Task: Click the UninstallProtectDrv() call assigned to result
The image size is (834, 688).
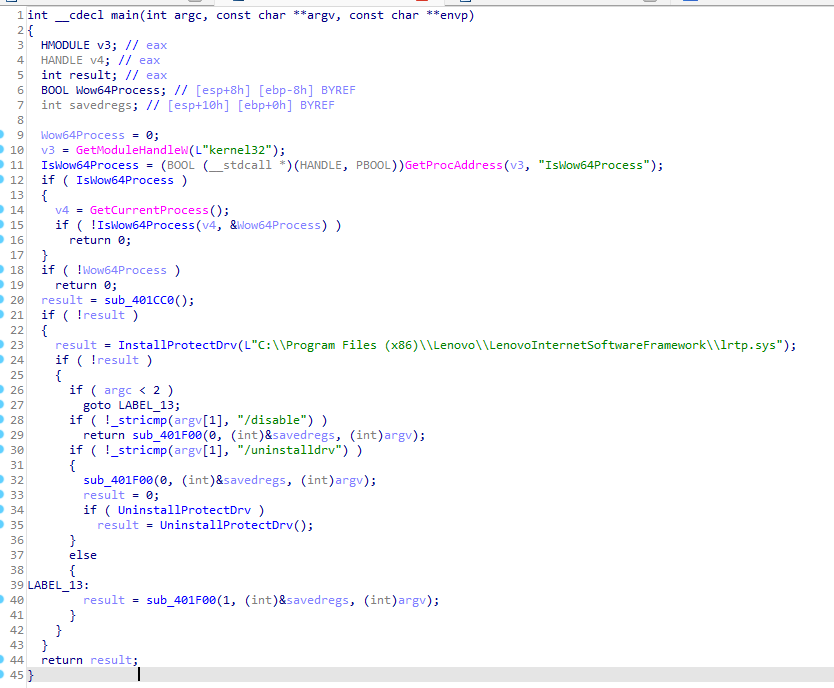Action: (x=236, y=525)
